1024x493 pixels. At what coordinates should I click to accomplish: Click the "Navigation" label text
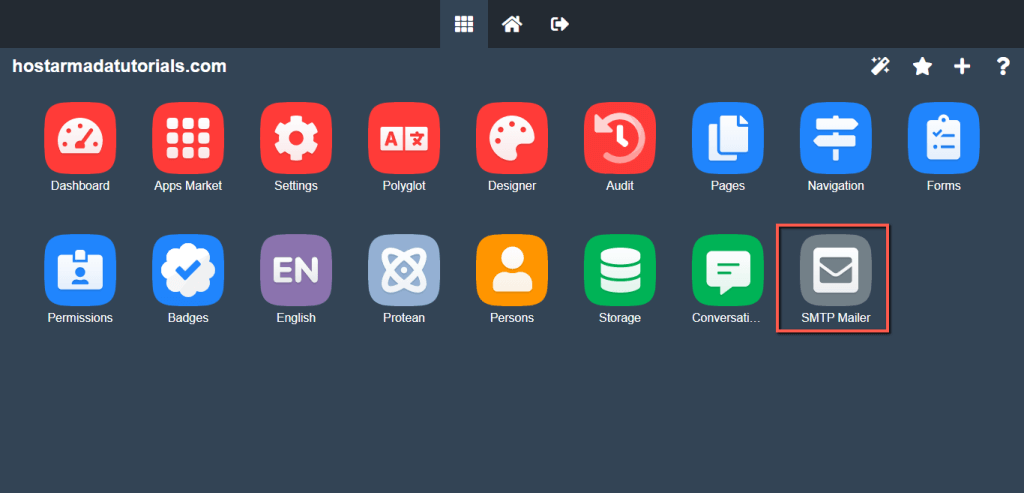coord(836,186)
